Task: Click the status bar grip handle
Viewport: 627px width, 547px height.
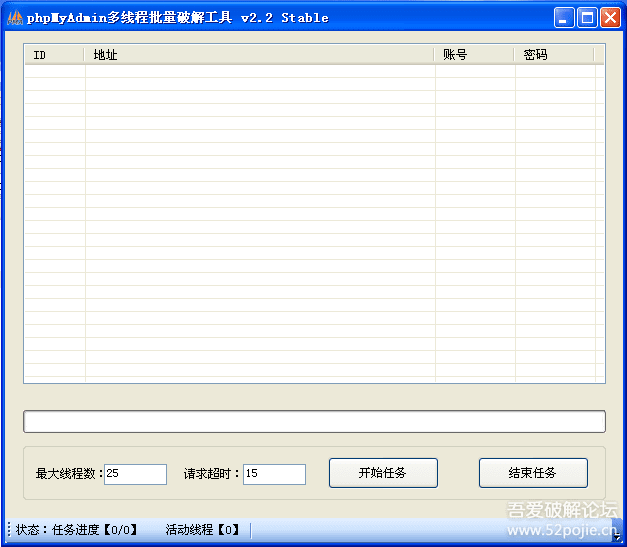Action: tap(9, 529)
